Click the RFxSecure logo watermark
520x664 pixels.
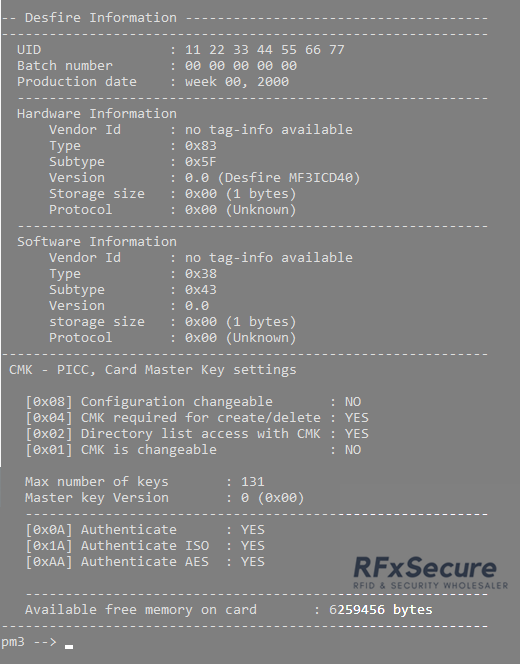coord(431,573)
